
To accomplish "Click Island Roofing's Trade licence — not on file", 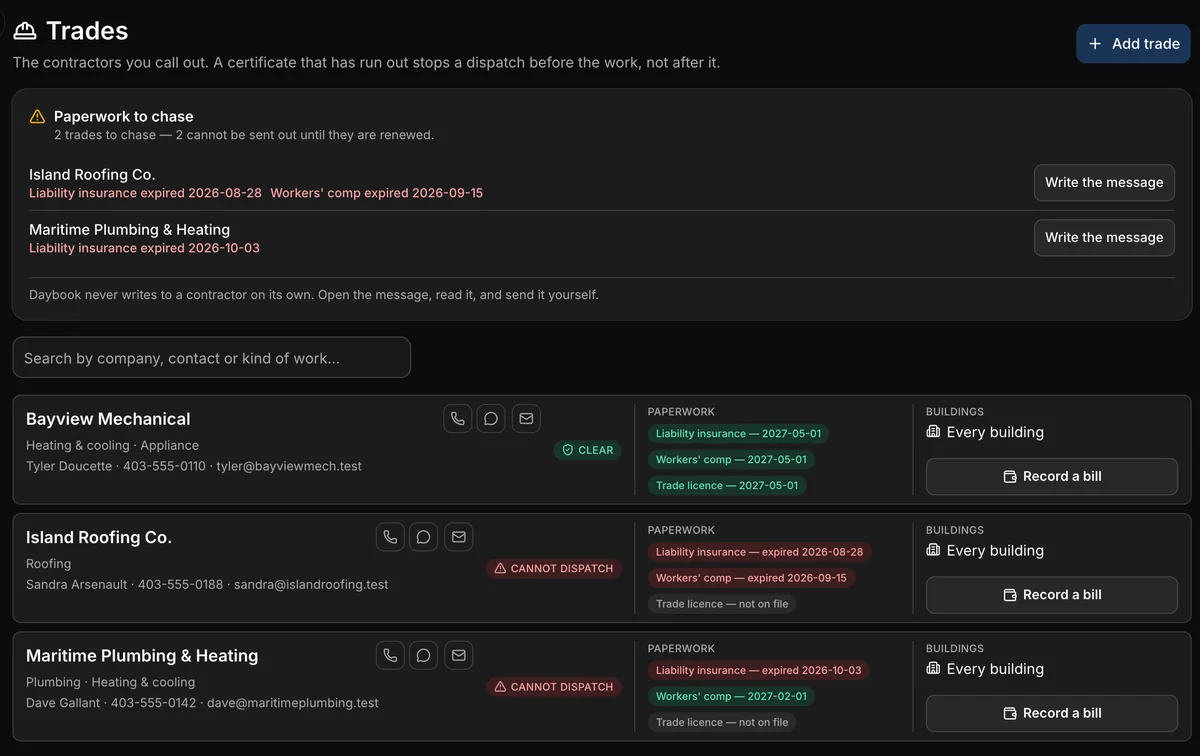I will coord(722,604).
